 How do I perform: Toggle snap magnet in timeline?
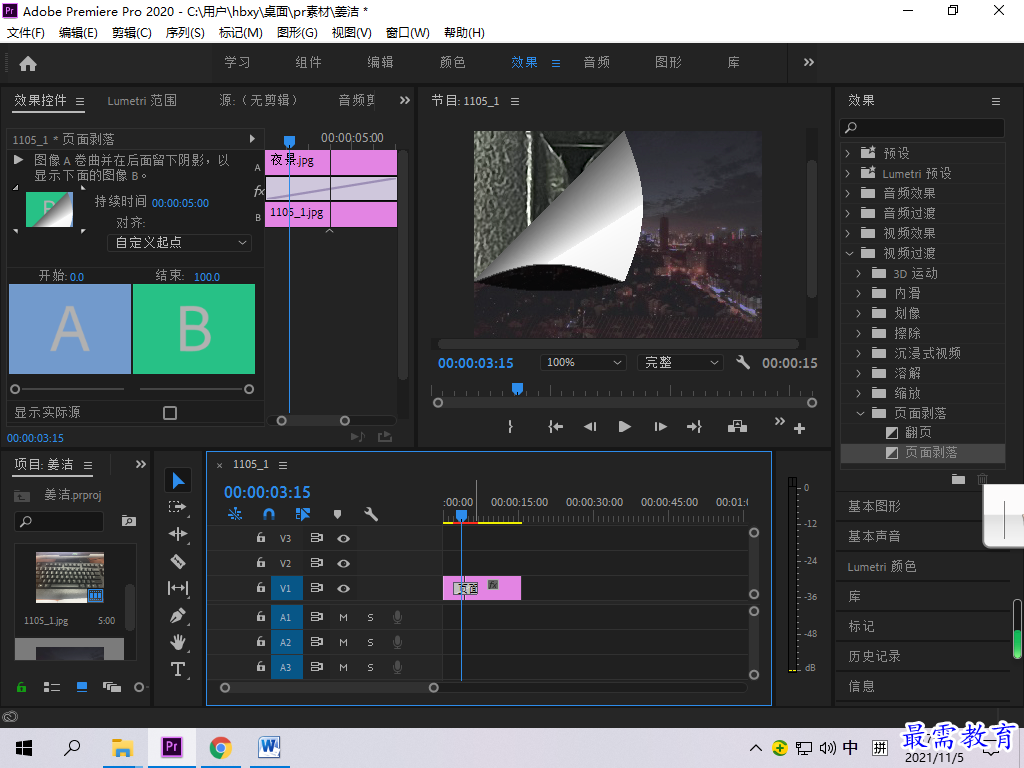click(x=268, y=514)
